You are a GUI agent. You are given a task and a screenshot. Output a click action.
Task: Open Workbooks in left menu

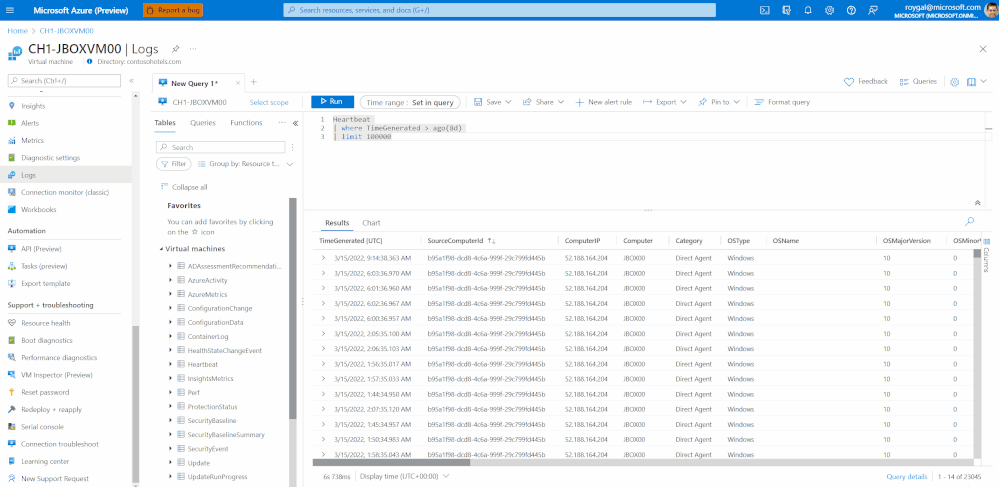click(38, 209)
